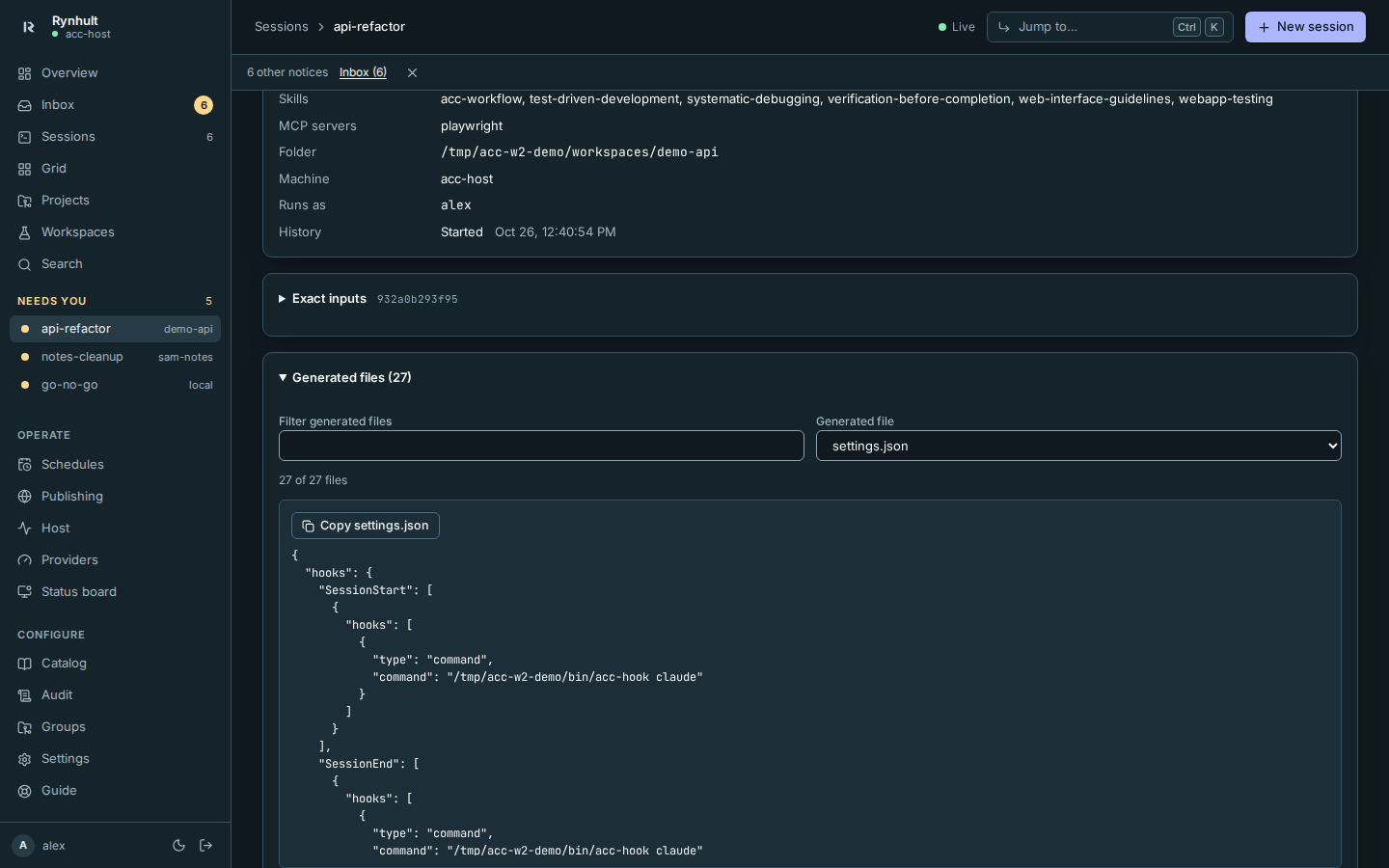Open the Overview page icon
Screen dimensions: 1389x868
point(25,73)
